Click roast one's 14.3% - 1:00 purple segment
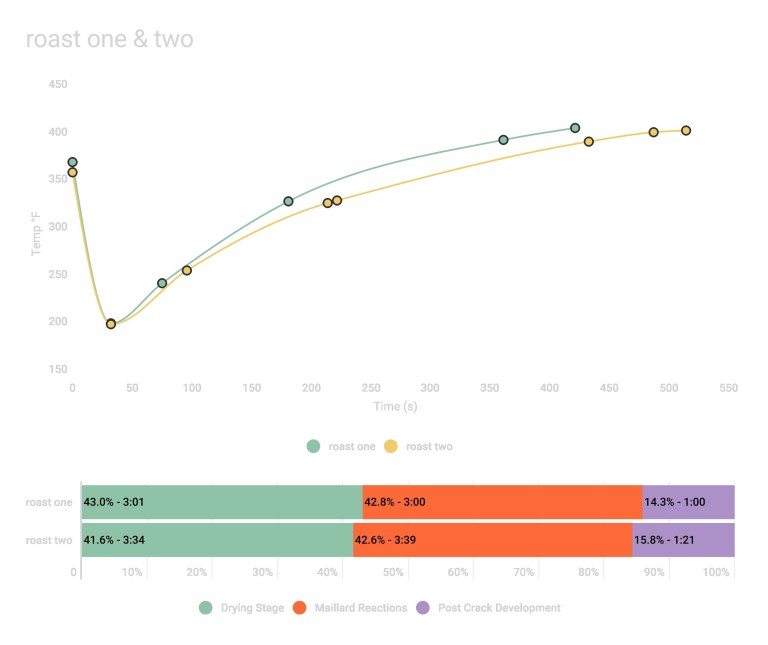Viewport: 768px width, 645px height. pos(688,502)
